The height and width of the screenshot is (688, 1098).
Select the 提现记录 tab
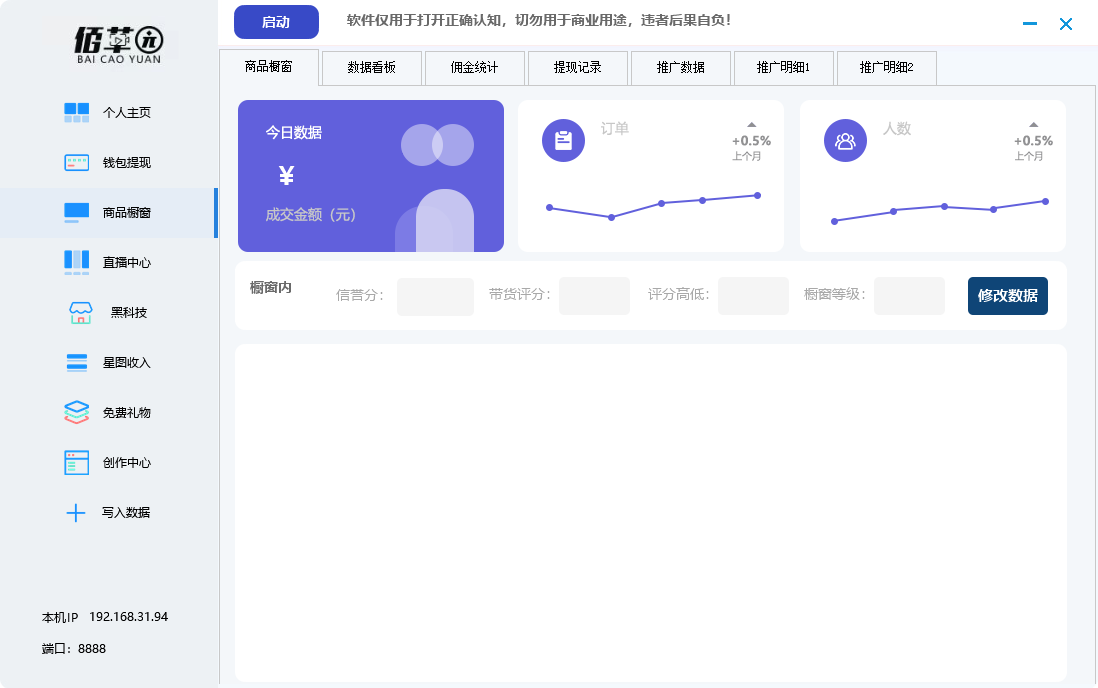click(578, 67)
